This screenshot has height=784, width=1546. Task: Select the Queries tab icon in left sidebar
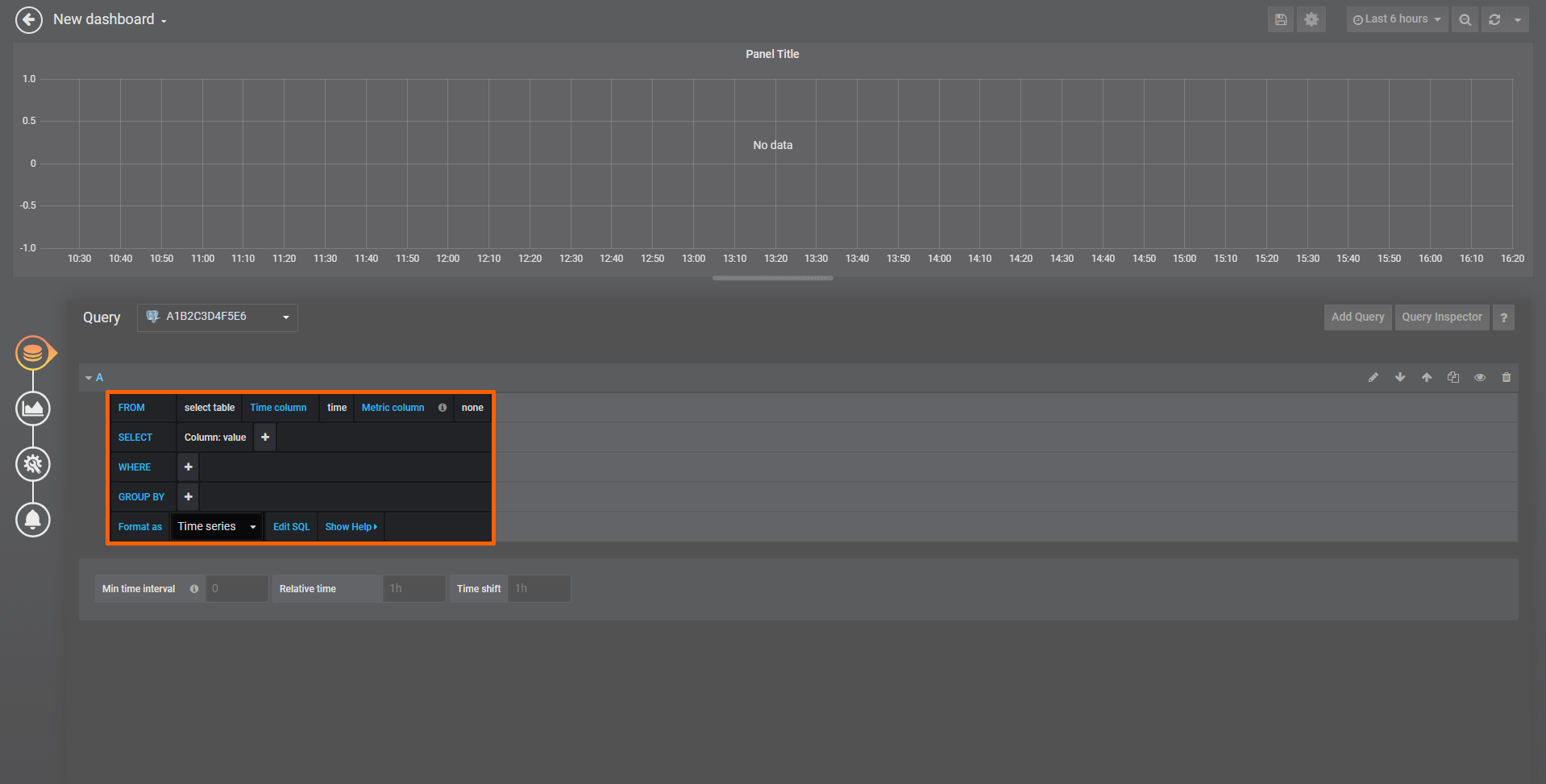[33, 352]
